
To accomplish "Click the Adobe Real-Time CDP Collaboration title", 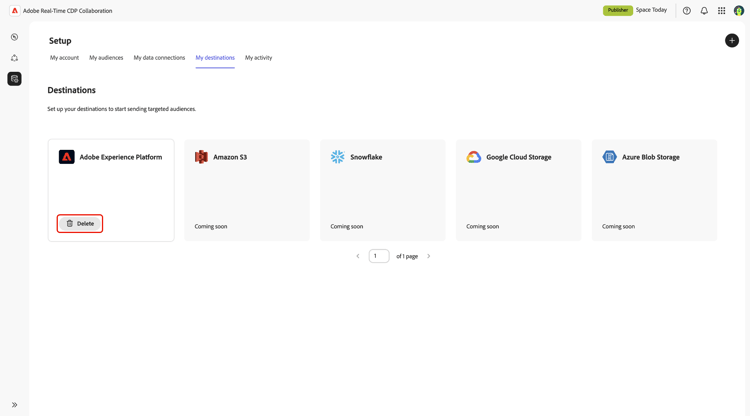I will pos(67,11).
